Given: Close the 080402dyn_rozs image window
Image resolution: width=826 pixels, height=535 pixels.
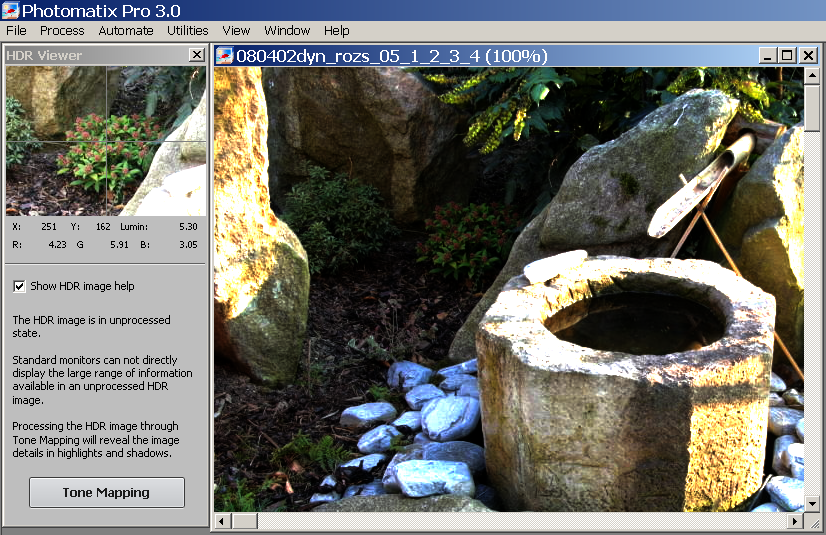Looking at the screenshot, I should [x=808, y=55].
